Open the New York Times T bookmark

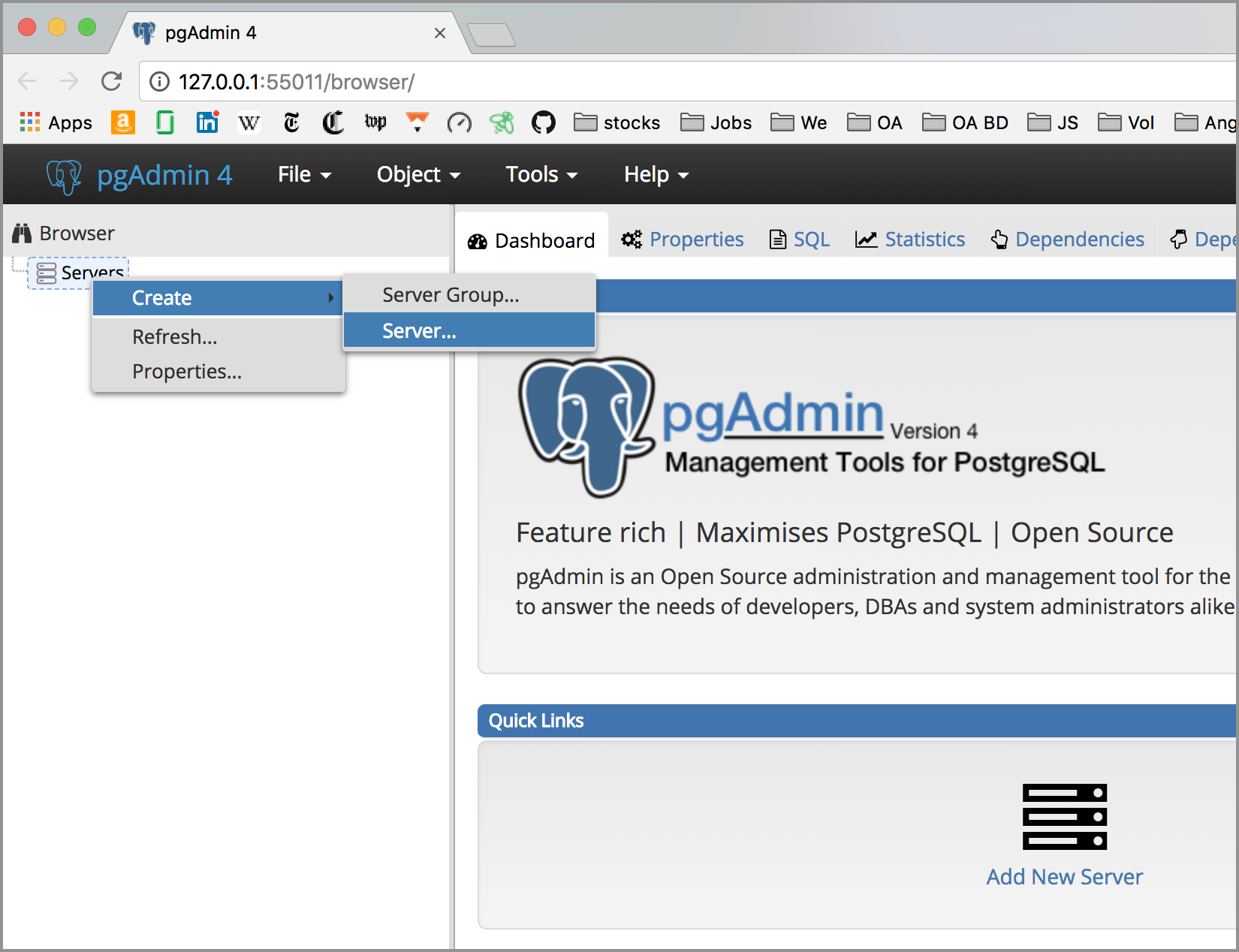(x=291, y=122)
